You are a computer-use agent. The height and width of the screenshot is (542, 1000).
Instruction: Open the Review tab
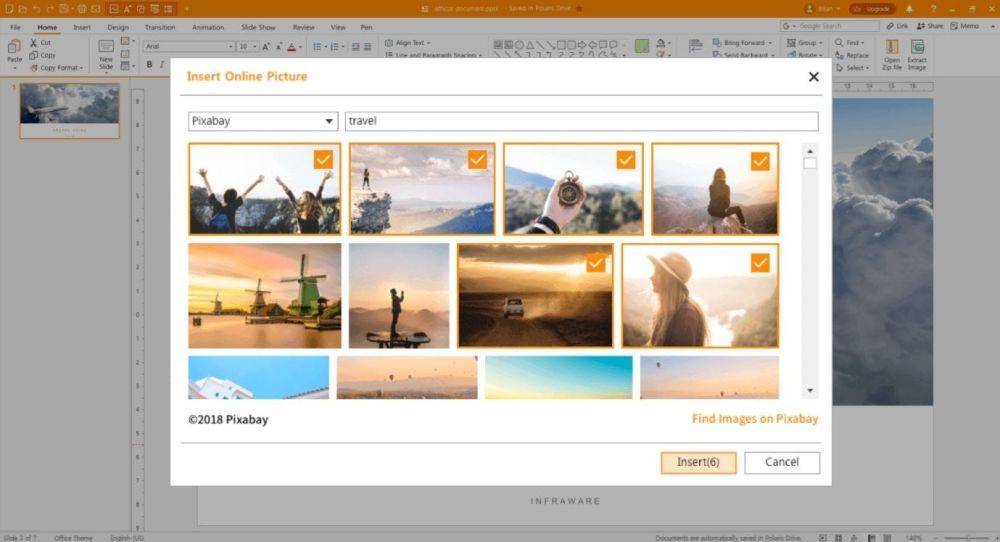point(304,27)
